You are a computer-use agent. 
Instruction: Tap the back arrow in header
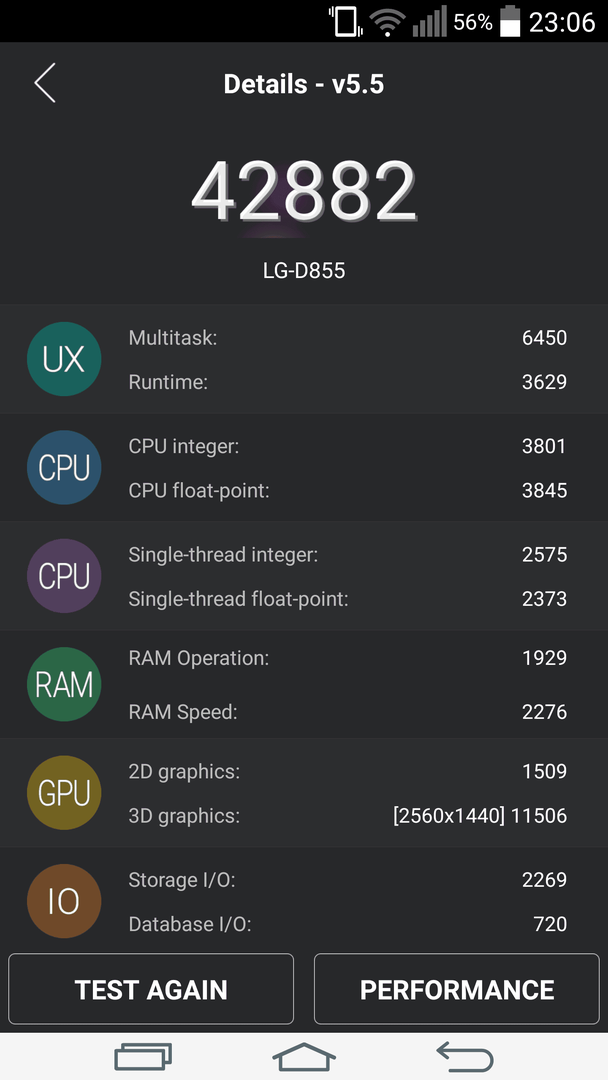tap(45, 83)
